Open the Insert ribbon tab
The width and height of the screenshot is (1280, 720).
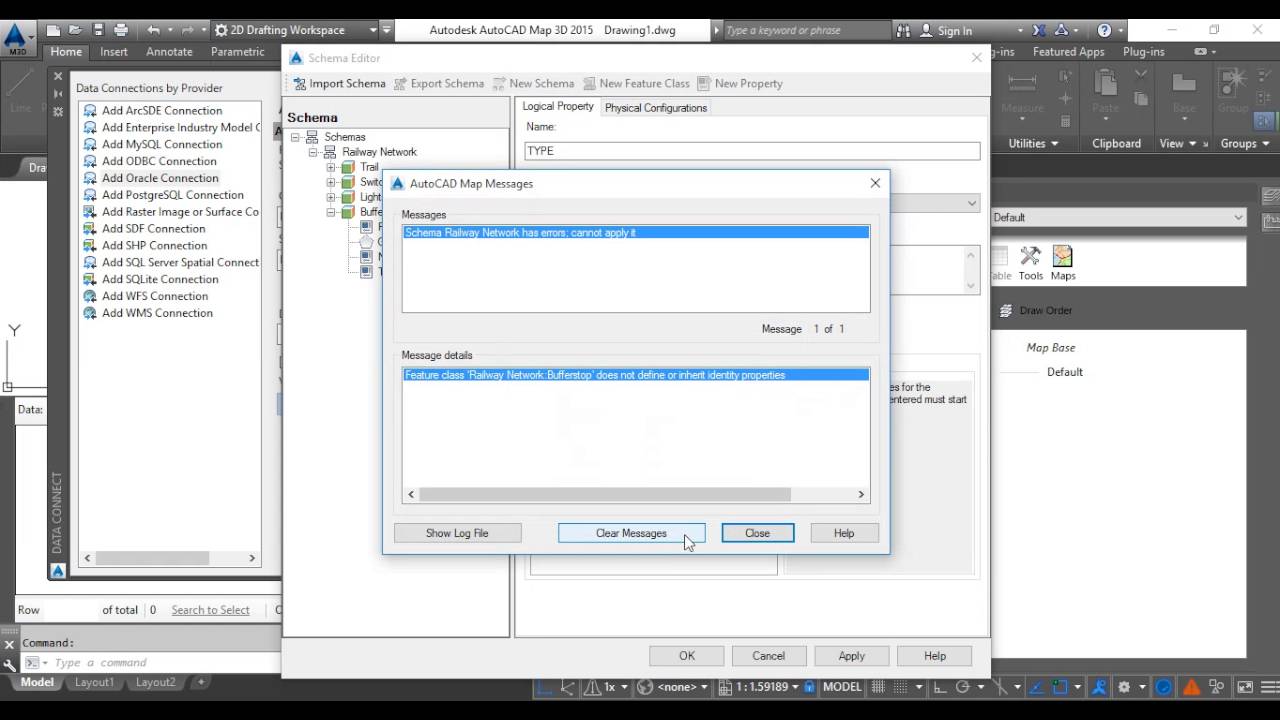(x=114, y=52)
